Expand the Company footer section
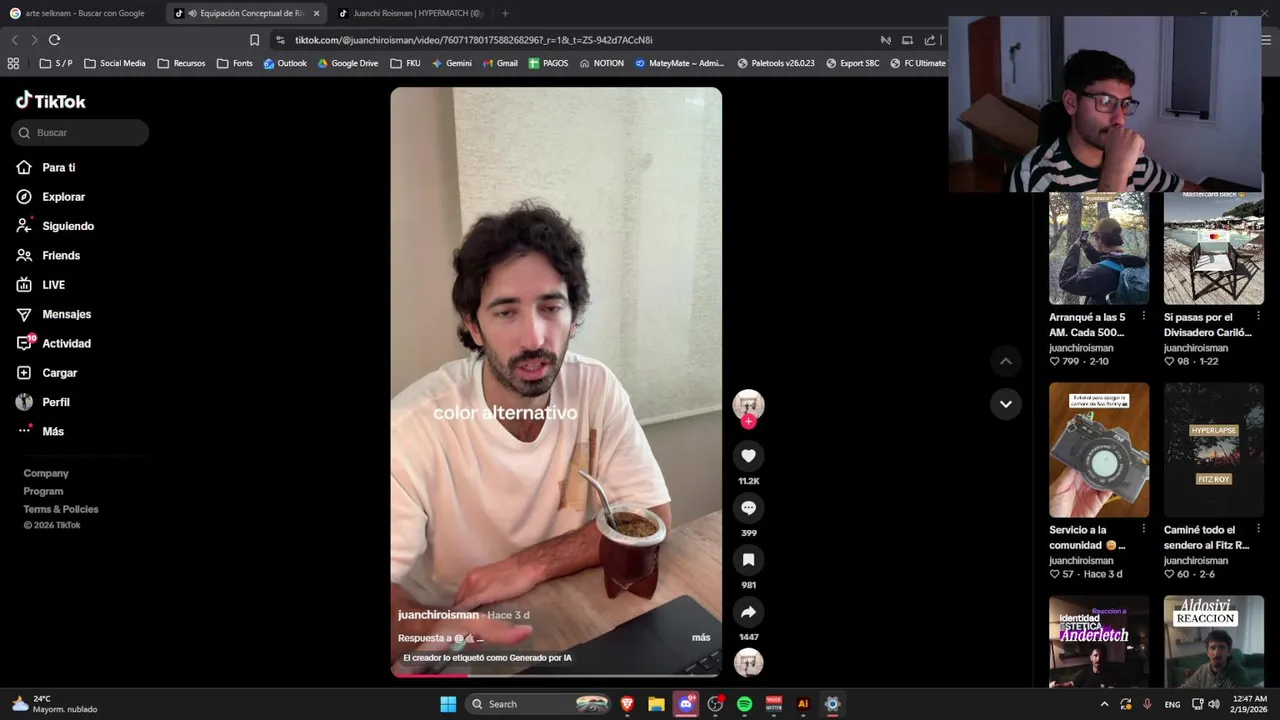The height and width of the screenshot is (720, 1280). 46,473
